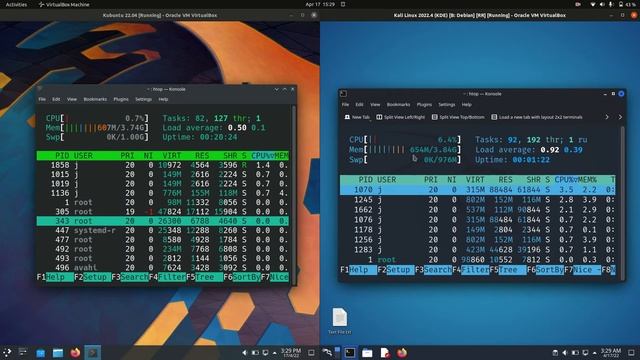Open Help menu in Kubuntu Konsole

click(163, 99)
